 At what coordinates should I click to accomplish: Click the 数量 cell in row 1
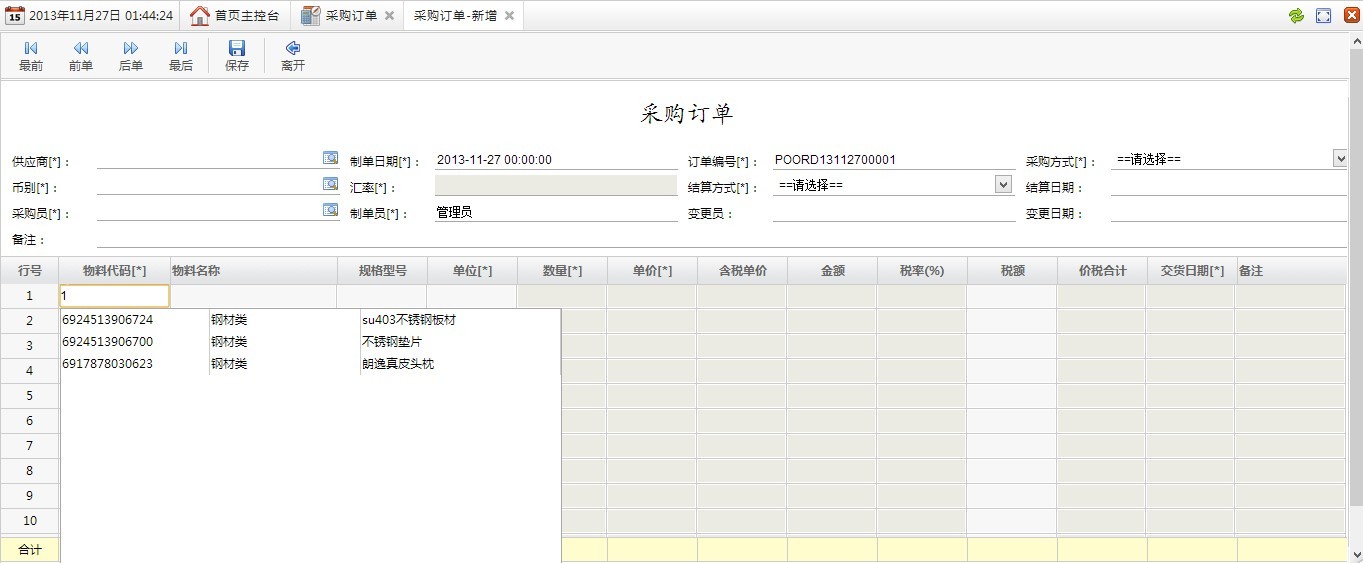562,296
